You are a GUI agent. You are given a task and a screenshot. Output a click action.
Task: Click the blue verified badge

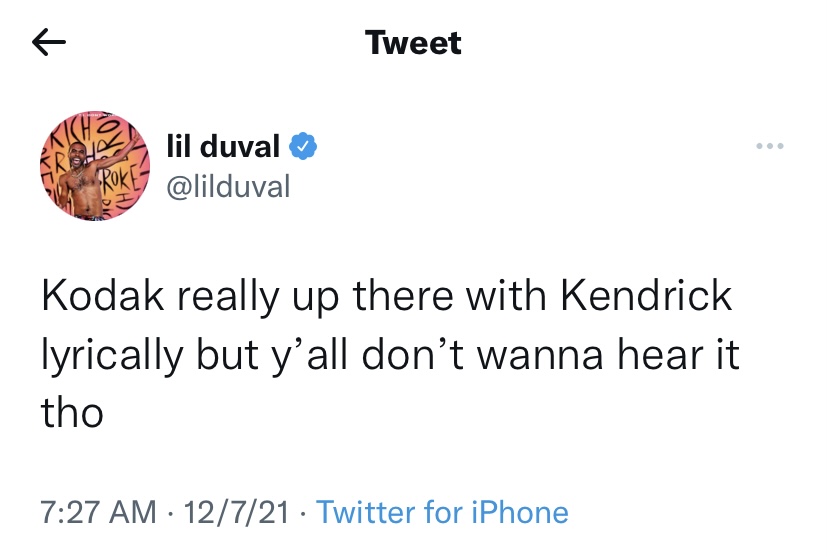pyautogui.click(x=303, y=147)
